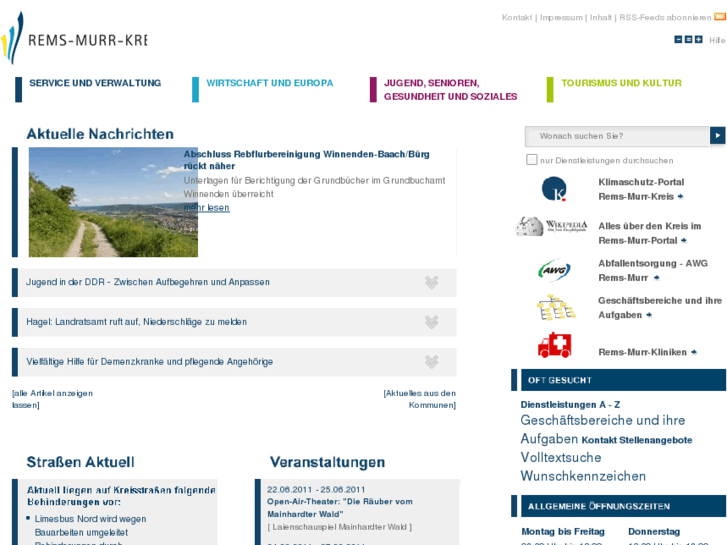This screenshot has height=545, width=727.
Task: Open the Service und Verwaltung menu
Action: [95, 83]
